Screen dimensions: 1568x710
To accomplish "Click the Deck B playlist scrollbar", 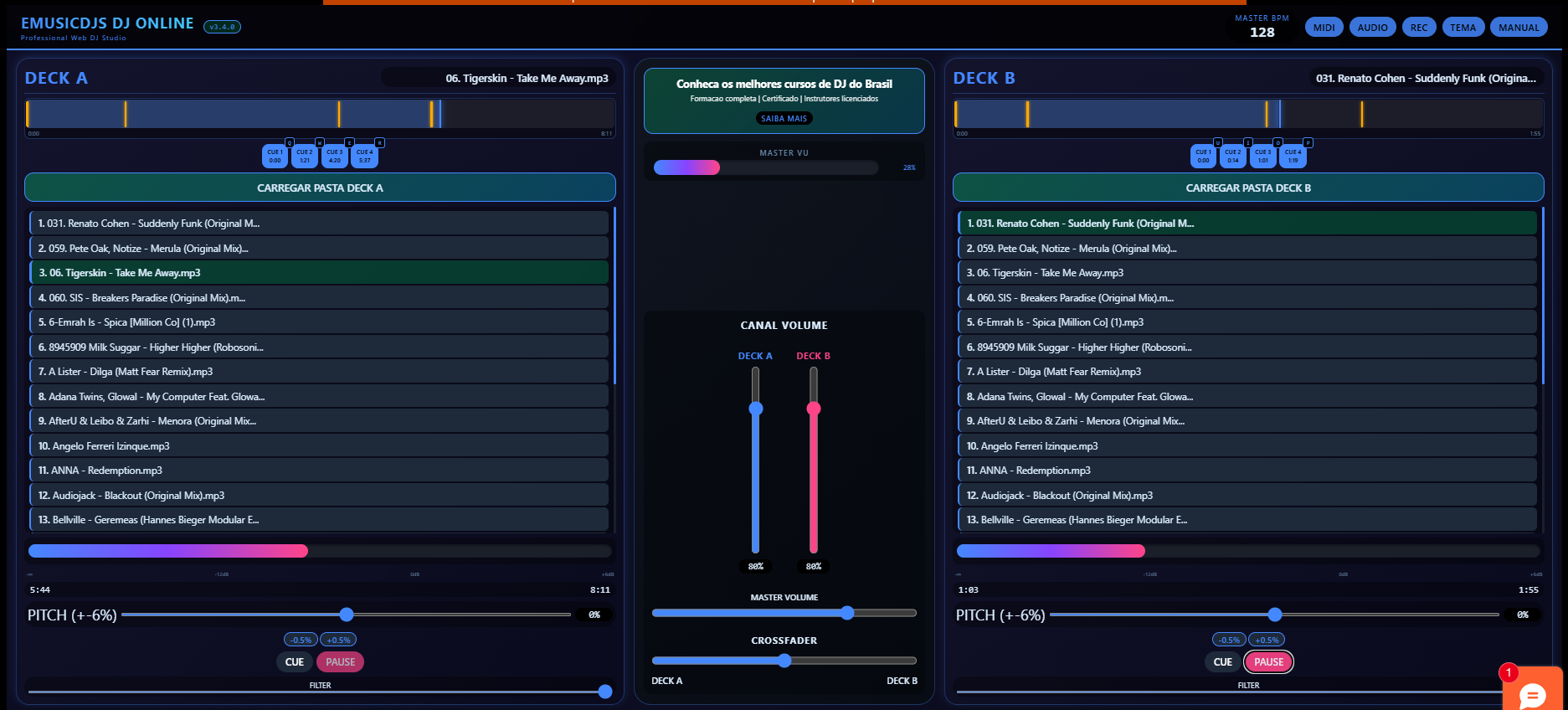I will pos(1543,296).
